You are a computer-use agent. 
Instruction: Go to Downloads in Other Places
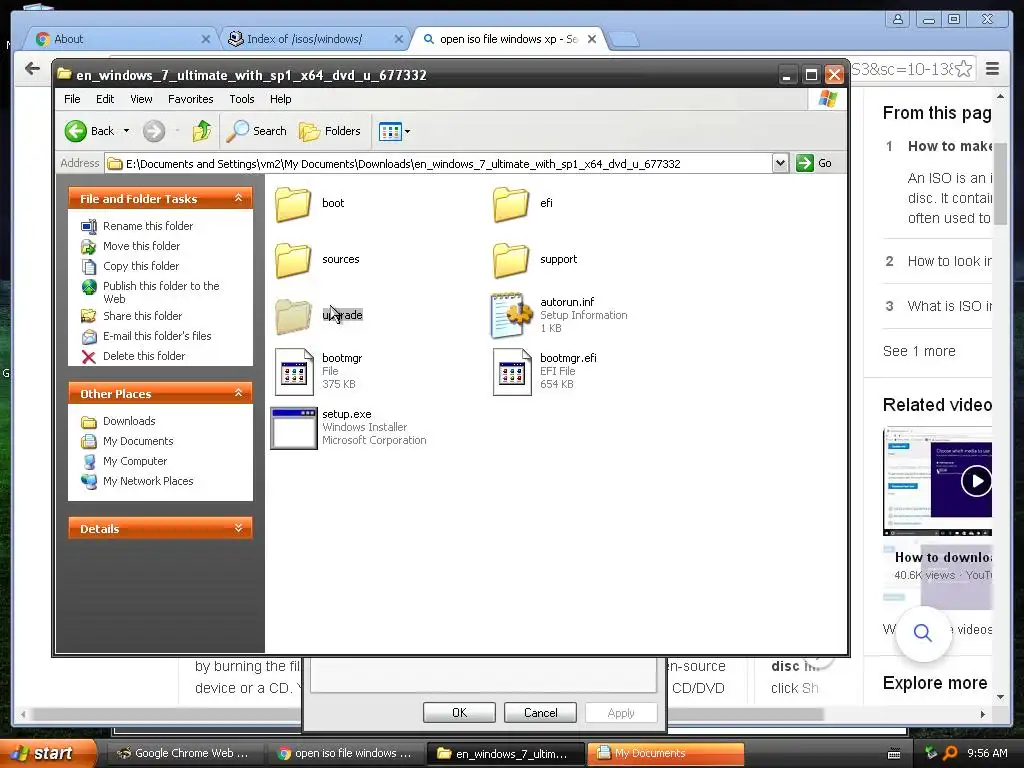click(x=129, y=421)
